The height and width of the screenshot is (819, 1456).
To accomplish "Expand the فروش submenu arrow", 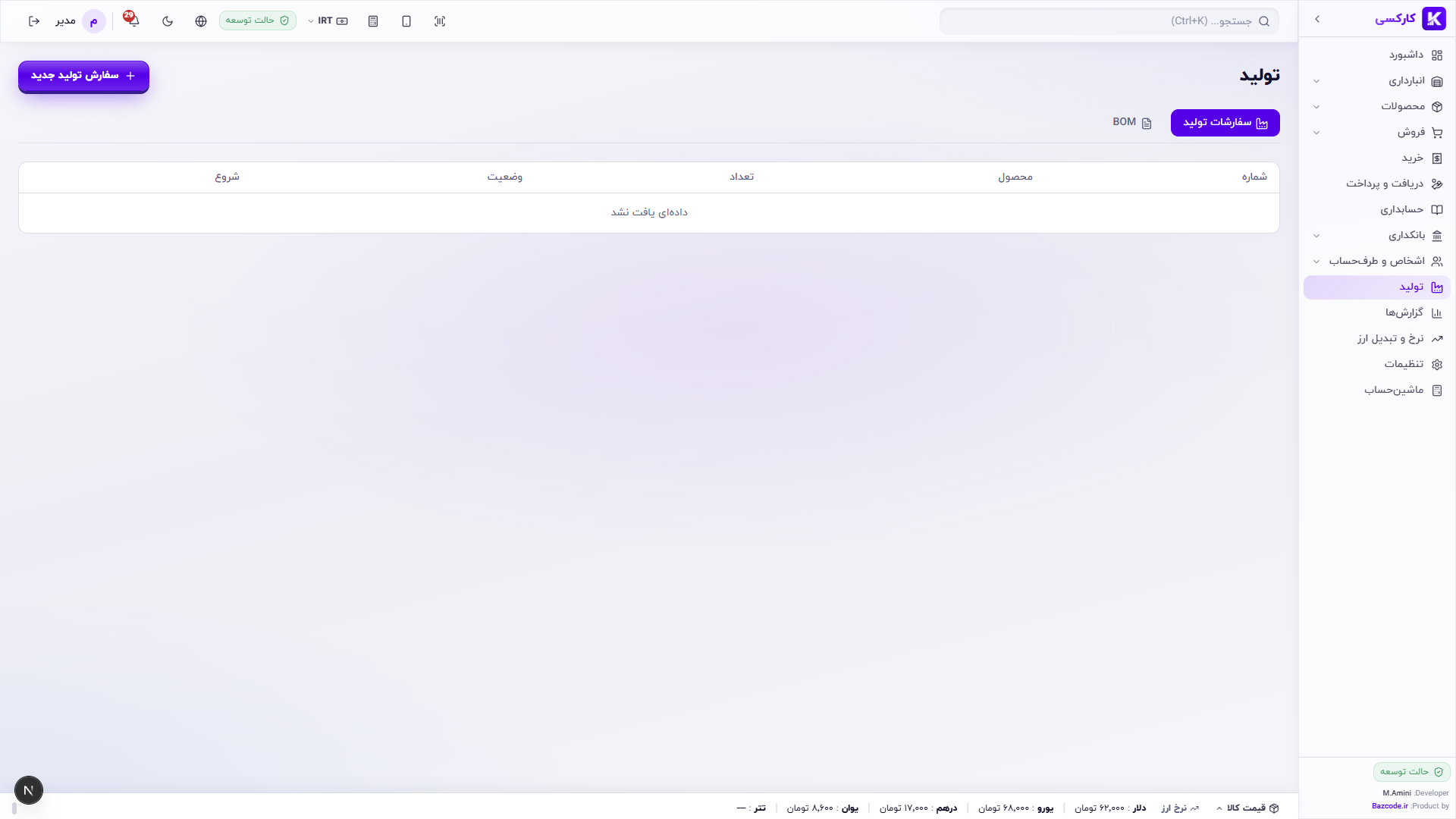I will coord(1316,133).
